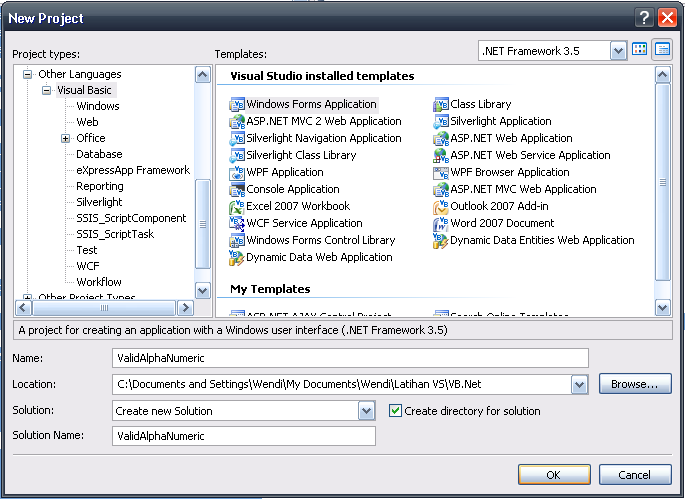
Task: Select Excel 2007 Workbook template icon
Action: tap(237, 206)
